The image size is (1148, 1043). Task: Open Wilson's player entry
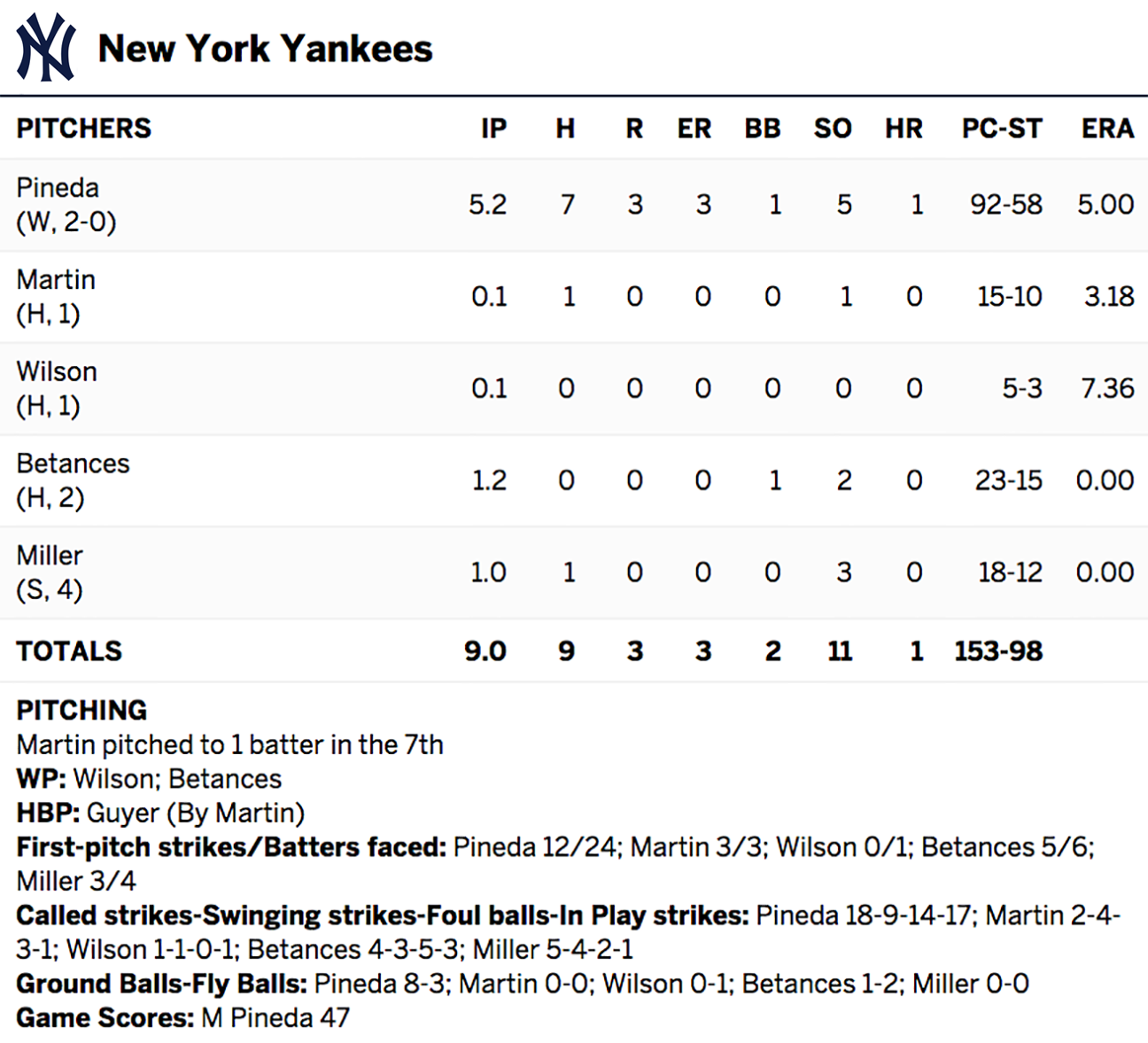(x=57, y=372)
